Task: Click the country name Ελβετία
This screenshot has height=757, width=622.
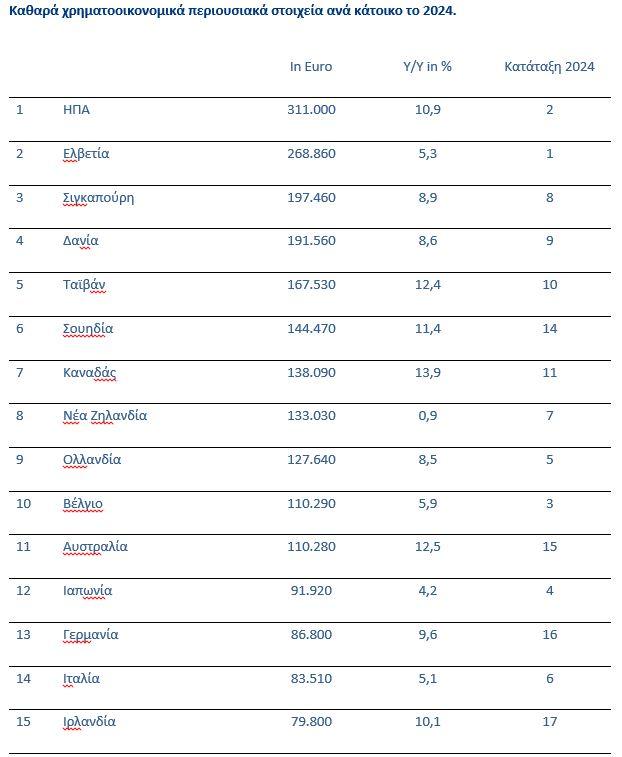Action: (x=86, y=153)
